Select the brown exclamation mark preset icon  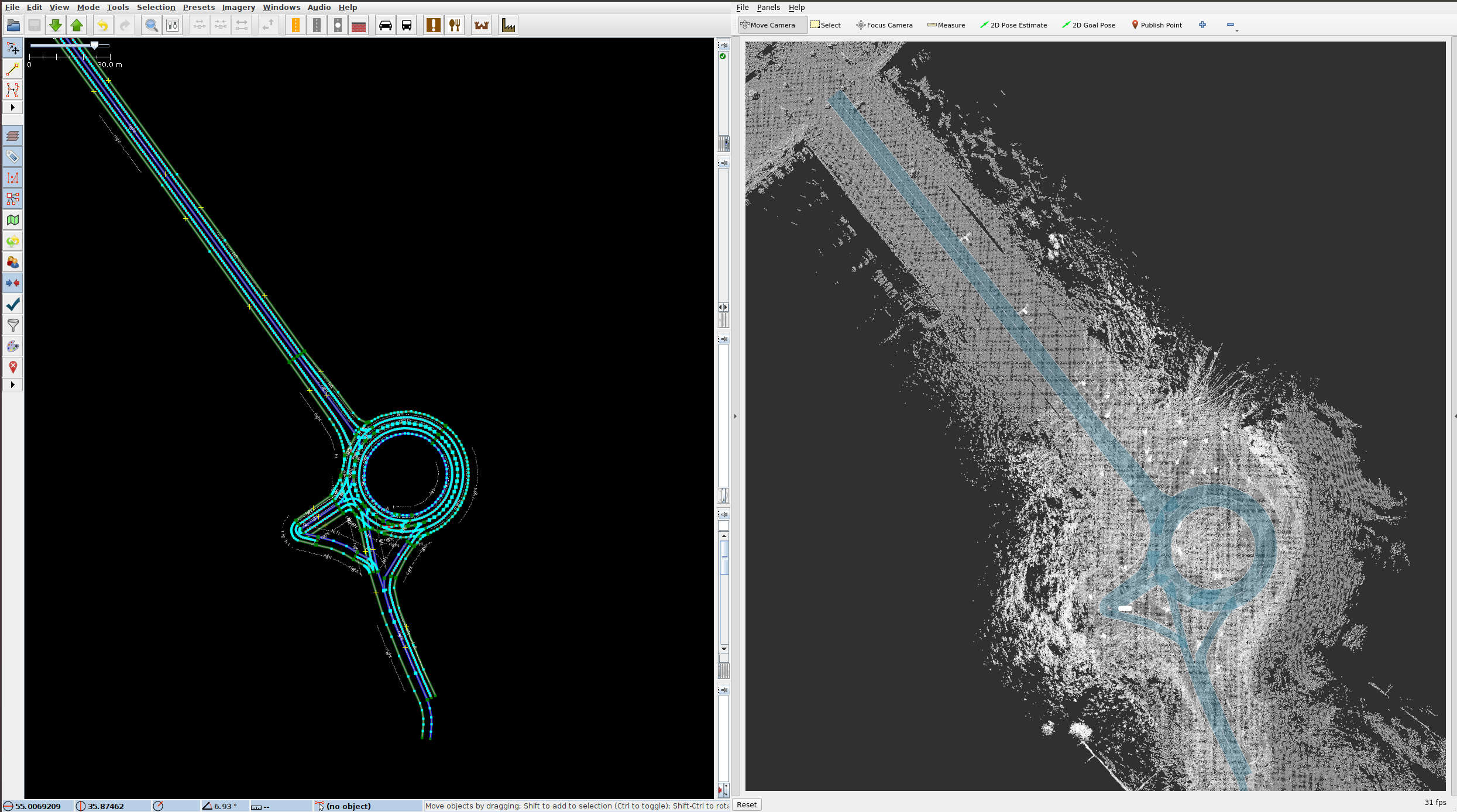[x=434, y=25]
